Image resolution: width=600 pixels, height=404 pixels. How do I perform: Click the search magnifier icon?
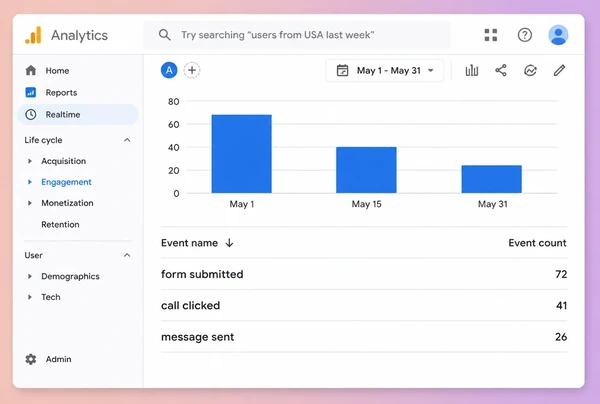point(165,35)
